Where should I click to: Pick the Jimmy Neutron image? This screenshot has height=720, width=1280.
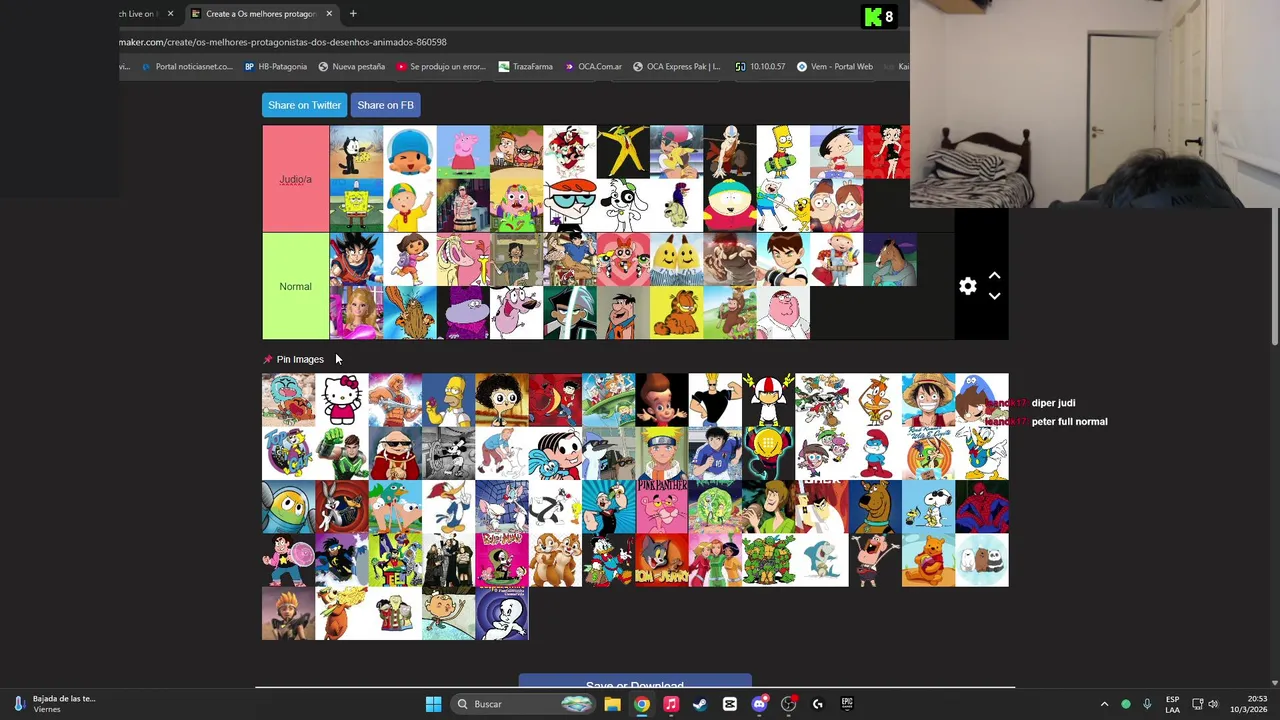click(662, 400)
